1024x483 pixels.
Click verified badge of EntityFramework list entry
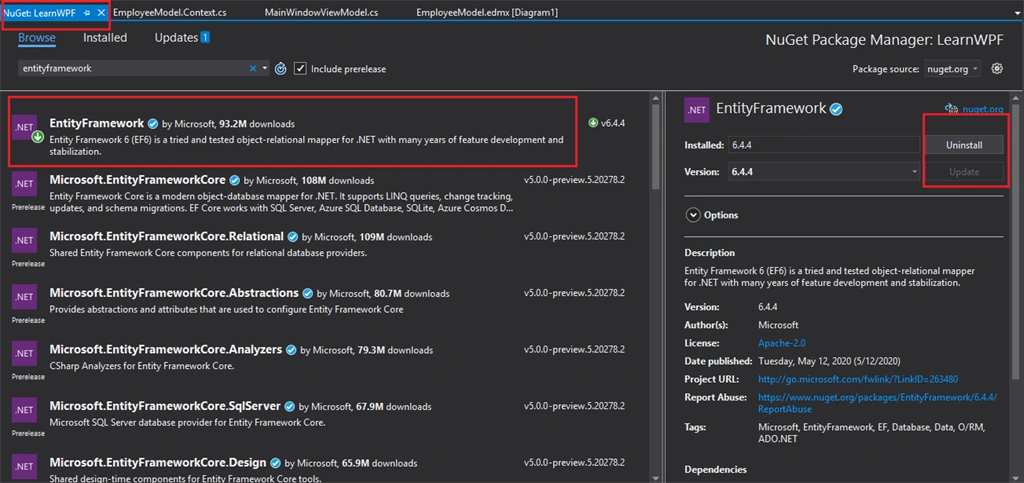(x=153, y=123)
